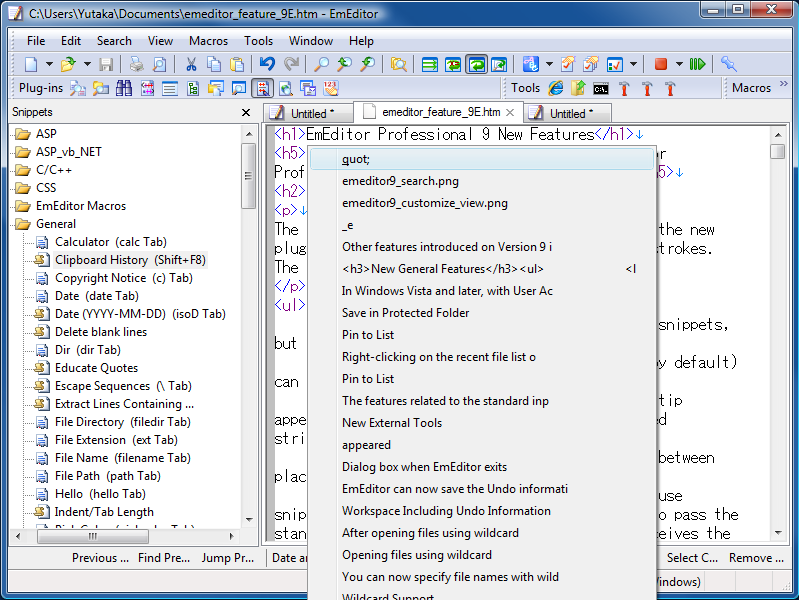Click the Find Pre... button
The image size is (799, 600).
tap(164, 558)
